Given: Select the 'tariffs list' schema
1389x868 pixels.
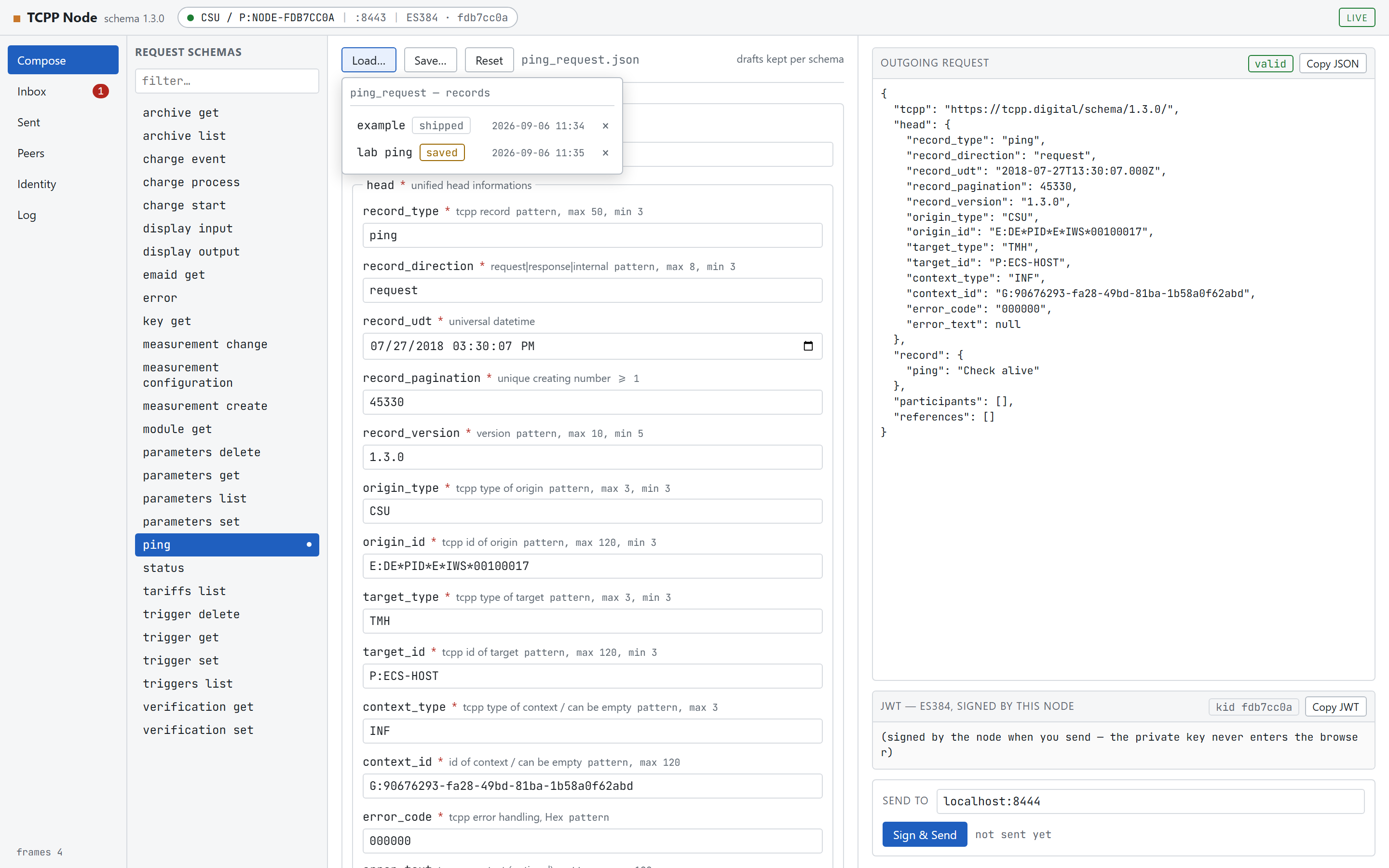Looking at the screenshot, I should point(227,591).
